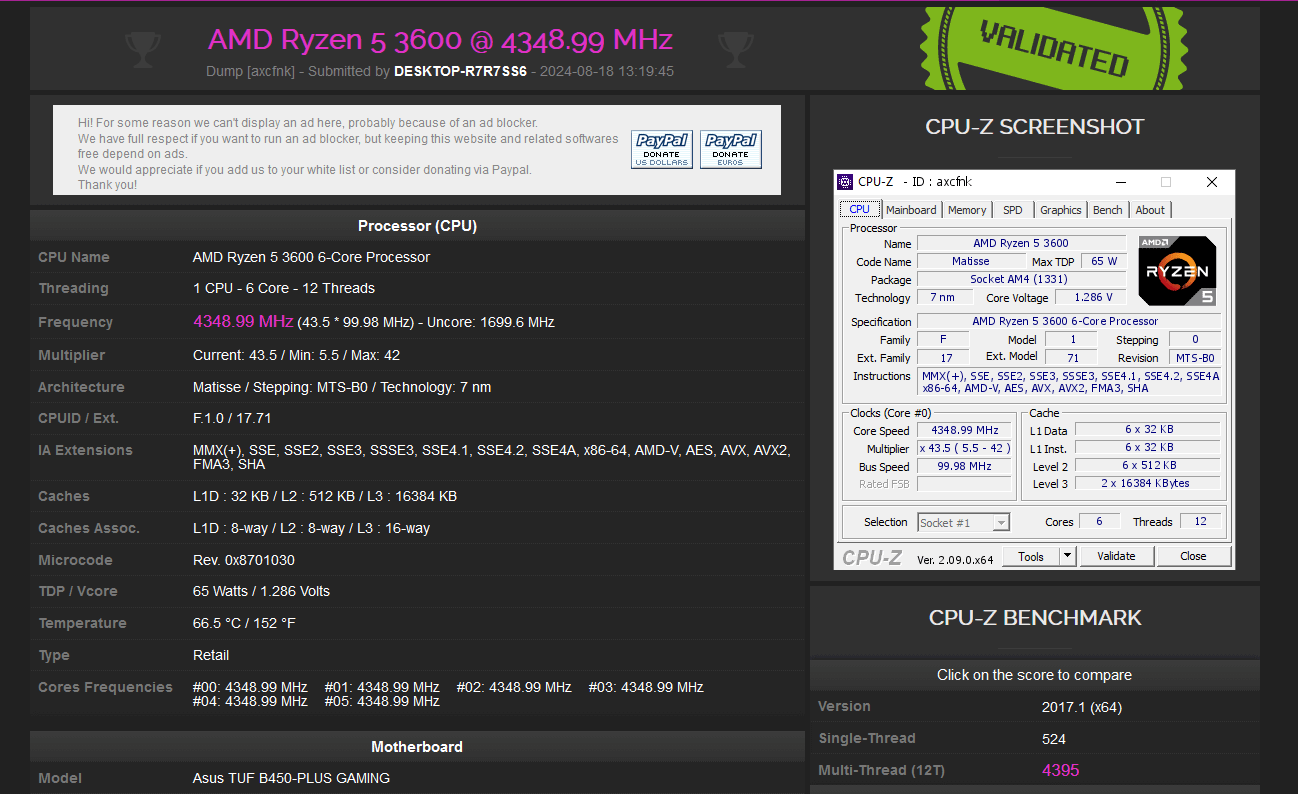
Task: Click the Core Voltage field 1.286 V
Action: [x=1092, y=297]
